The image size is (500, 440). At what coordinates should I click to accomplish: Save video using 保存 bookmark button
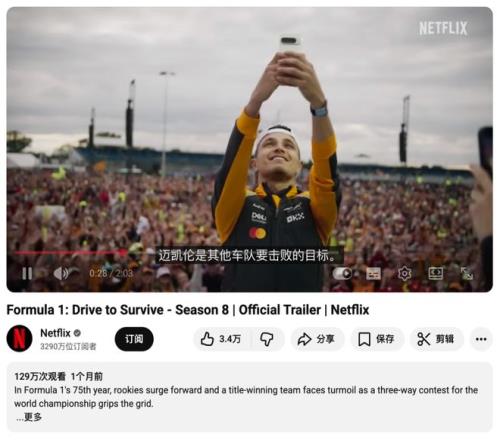tap(377, 339)
